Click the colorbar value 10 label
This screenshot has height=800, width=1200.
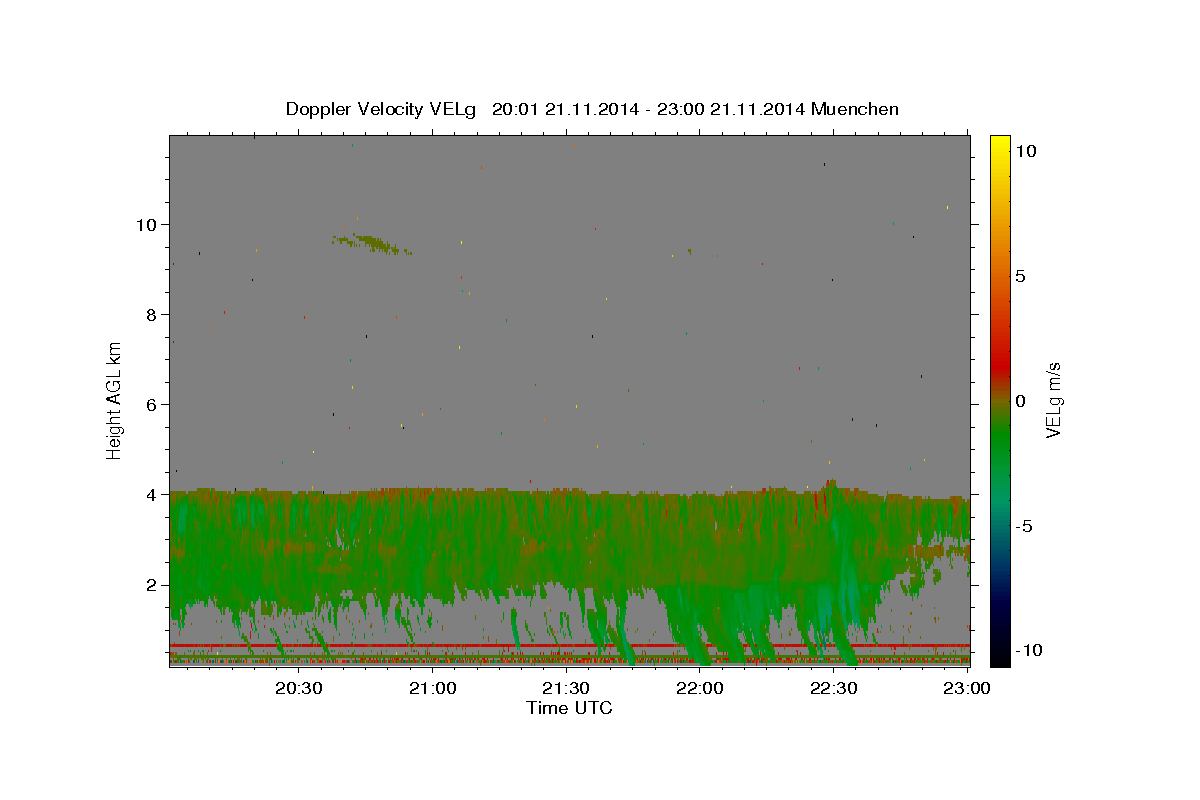1025,151
